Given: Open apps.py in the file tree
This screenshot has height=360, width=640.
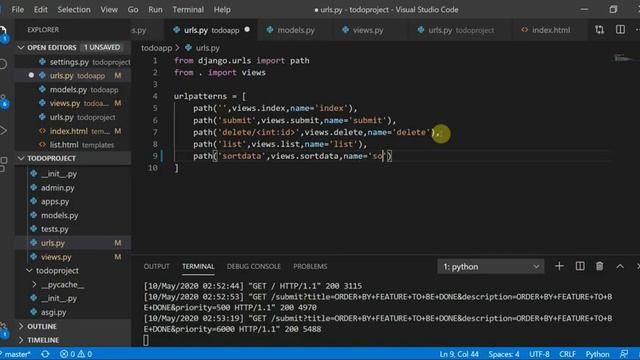Looking at the screenshot, I should coord(73,202).
